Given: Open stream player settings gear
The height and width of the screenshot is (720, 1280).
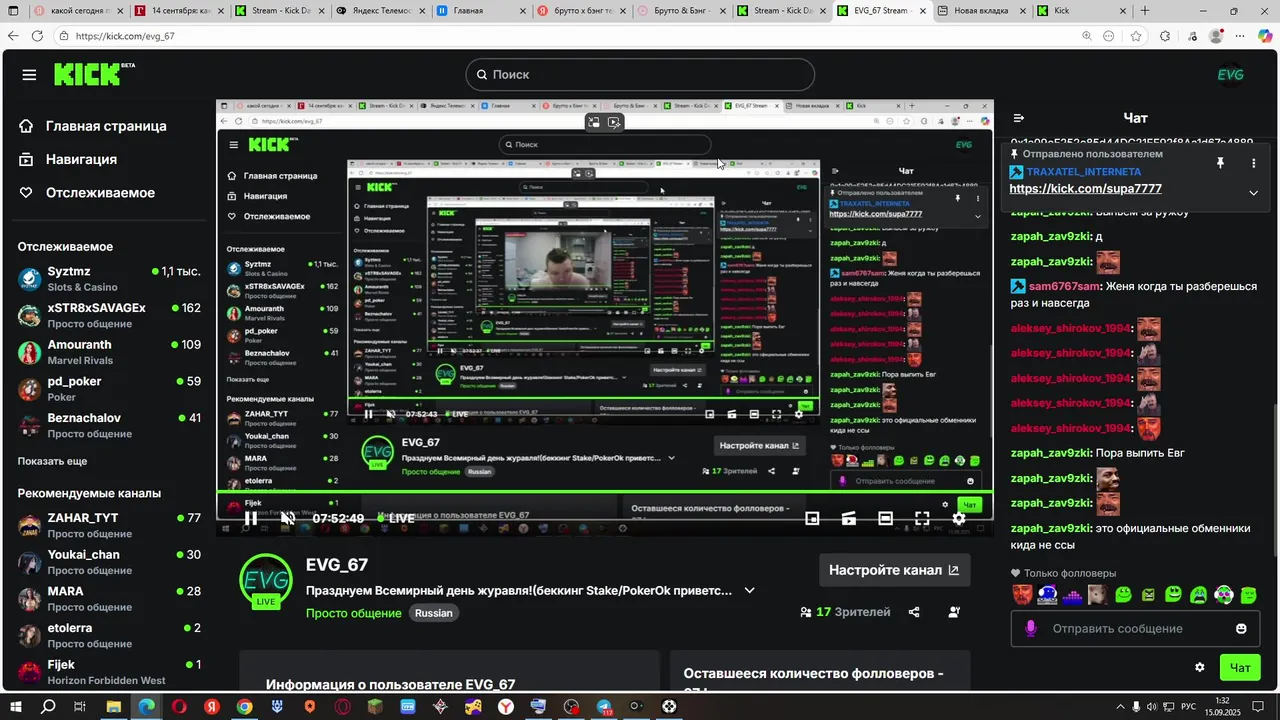Looking at the screenshot, I should 959,518.
